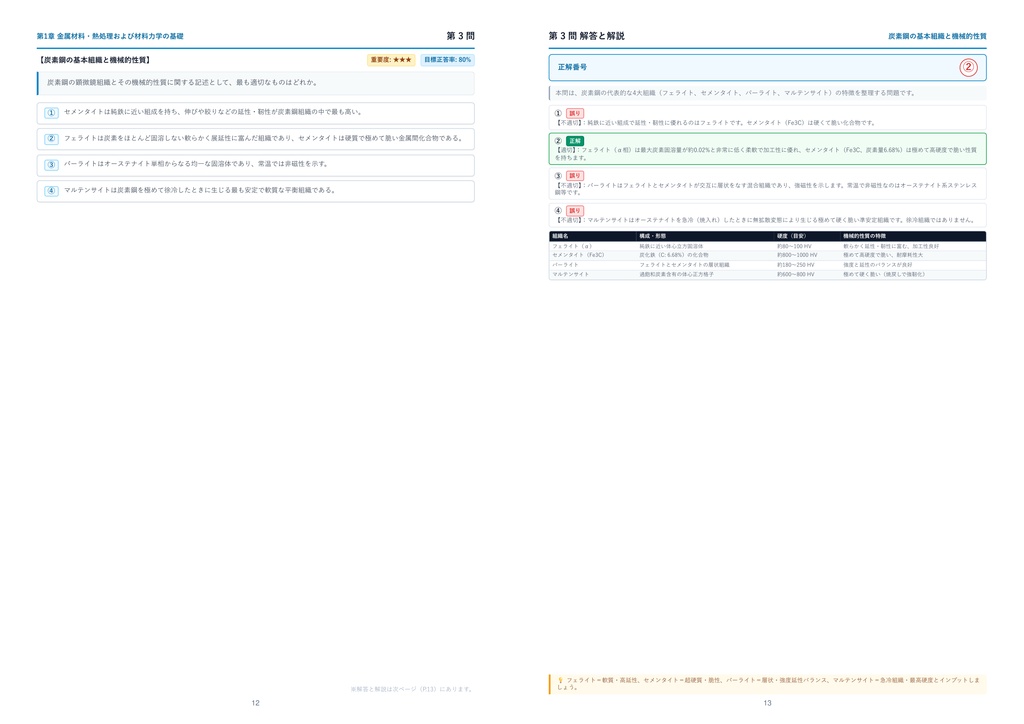Pick answer option ③ about パーライト
Viewport: 1024px width, 724px height.
pos(255,165)
